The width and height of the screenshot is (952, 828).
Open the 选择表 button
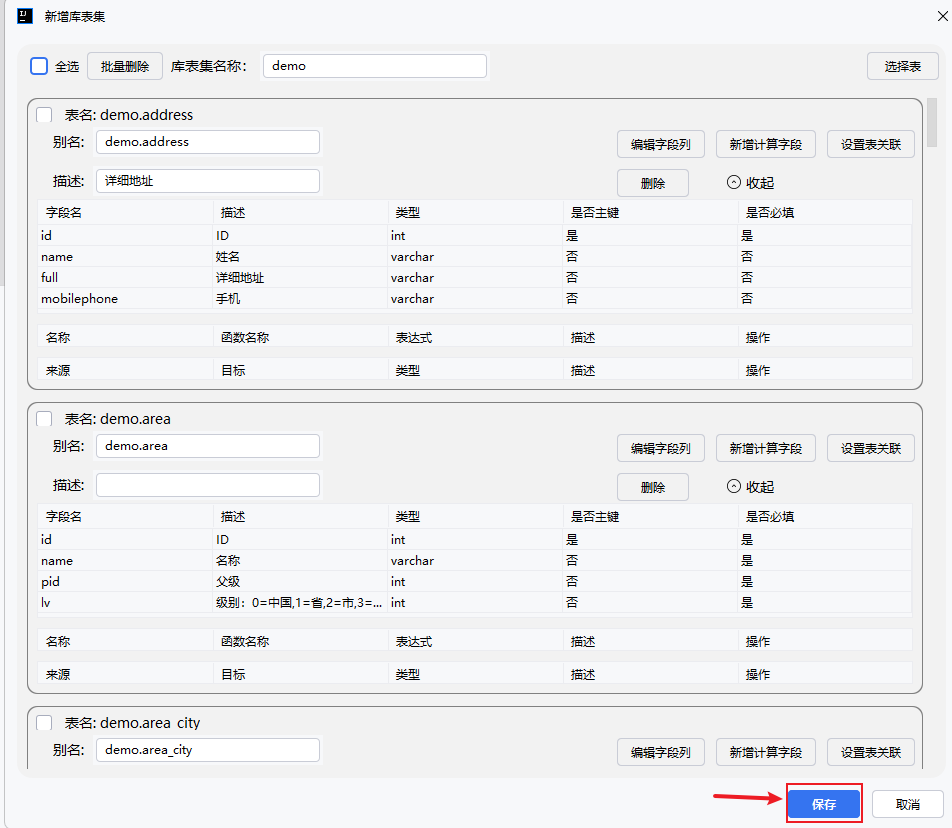(x=902, y=66)
